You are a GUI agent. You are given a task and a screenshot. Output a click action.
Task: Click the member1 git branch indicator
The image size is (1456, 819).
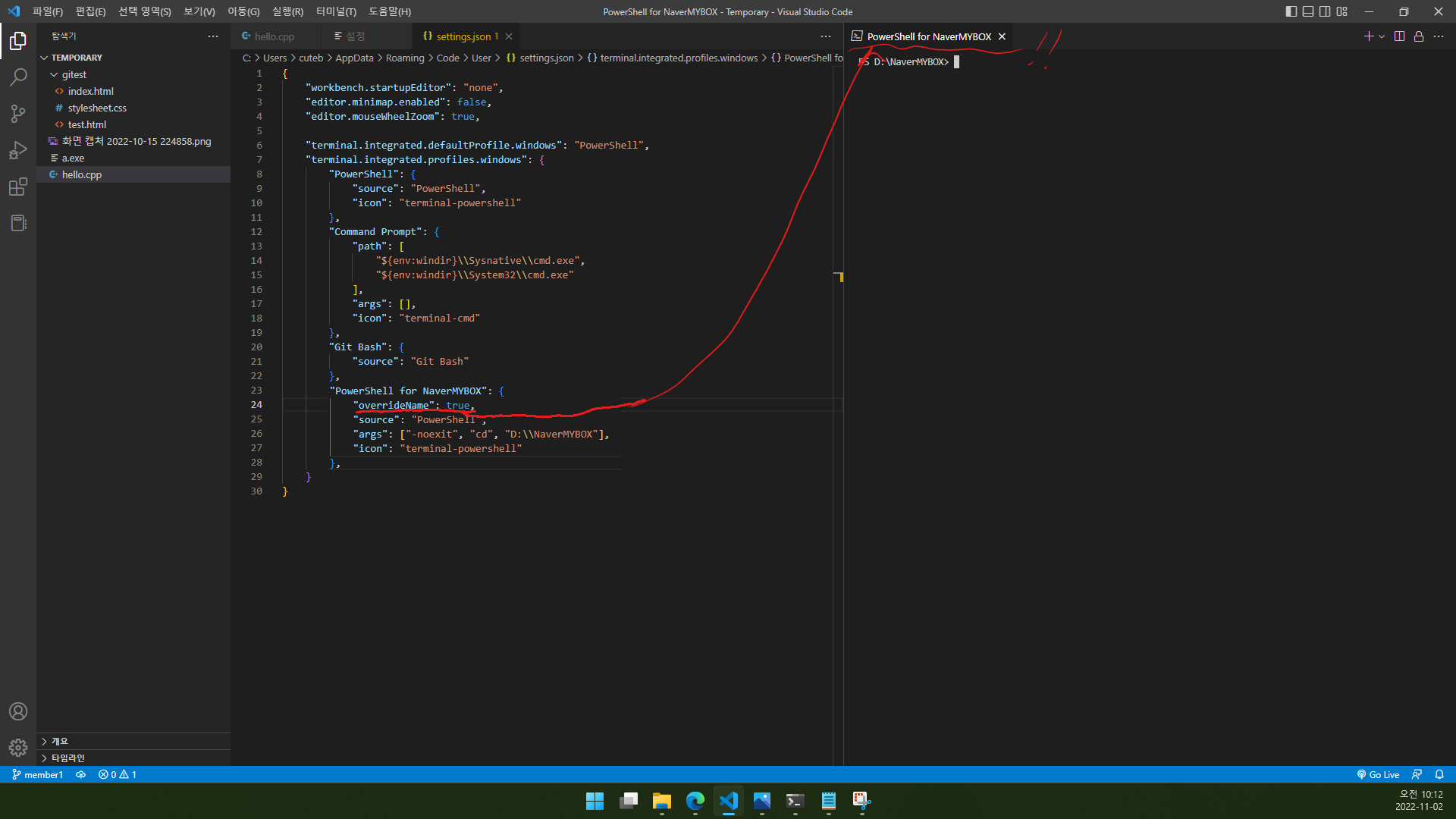tap(37, 774)
